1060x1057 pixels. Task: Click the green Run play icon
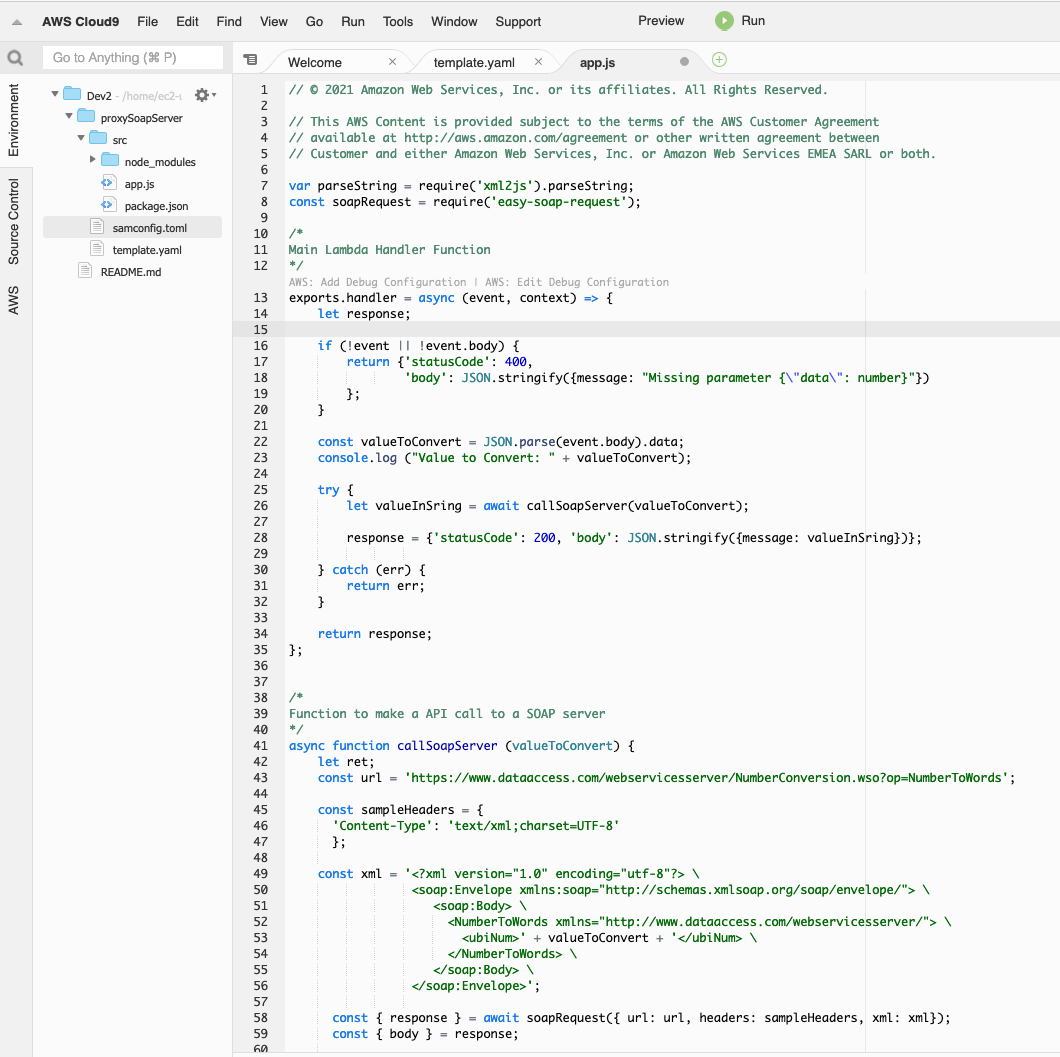pyautogui.click(x=724, y=21)
